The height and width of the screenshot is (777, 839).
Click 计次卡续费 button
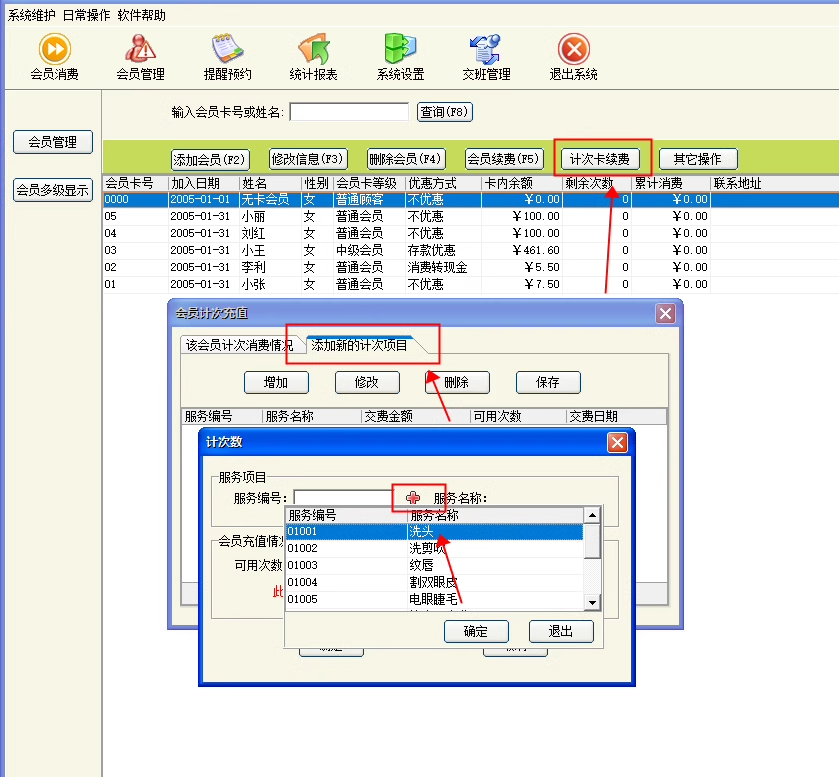[x=600, y=159]
